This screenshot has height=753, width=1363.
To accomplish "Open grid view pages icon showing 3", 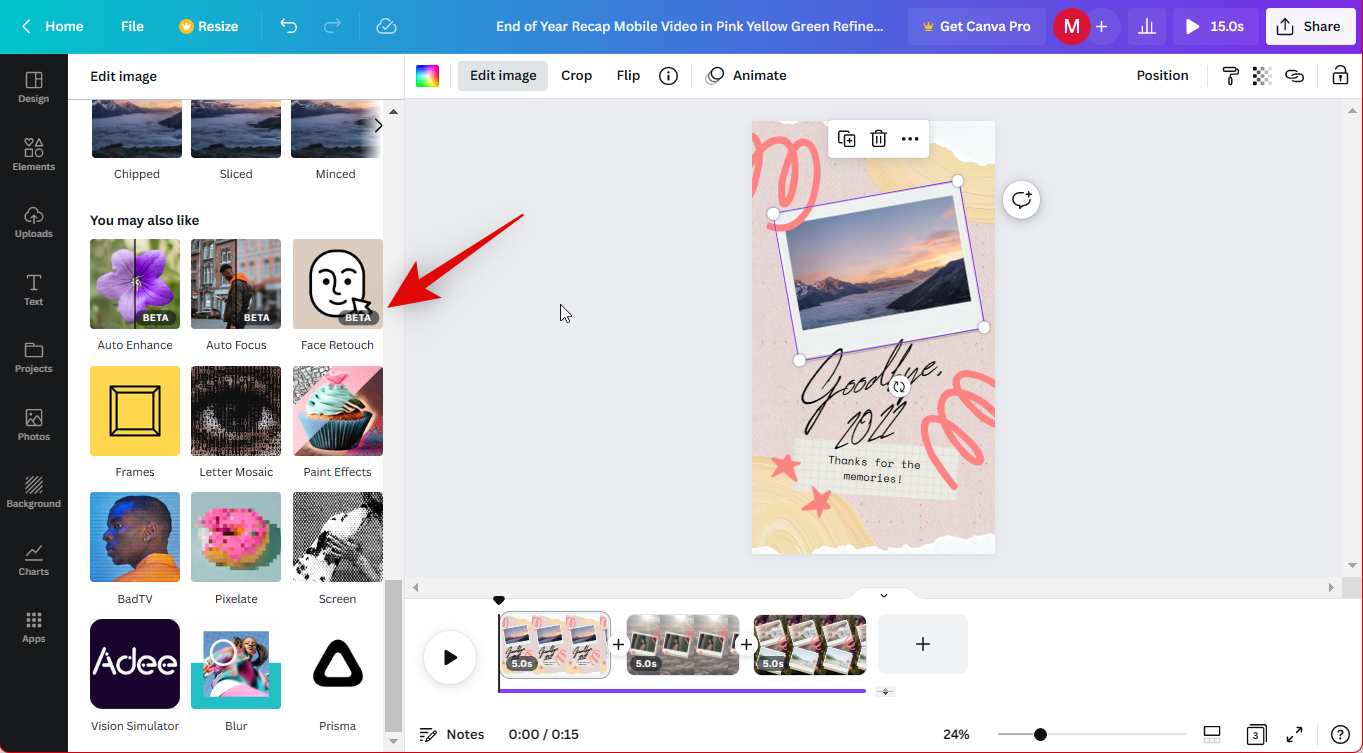I will 1256,734.
